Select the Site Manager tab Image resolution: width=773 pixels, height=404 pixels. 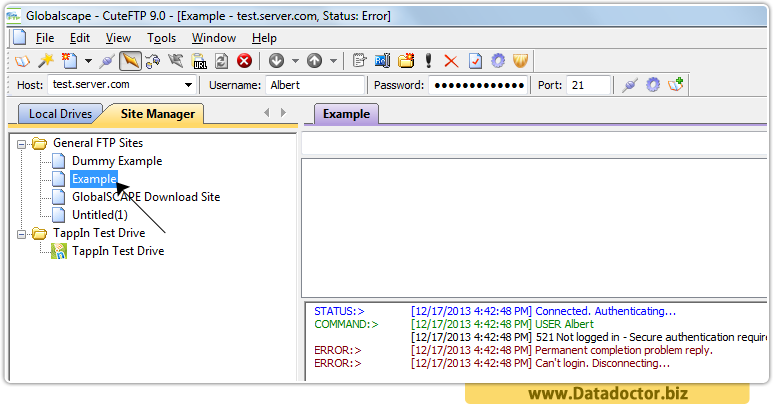[158, 114]
